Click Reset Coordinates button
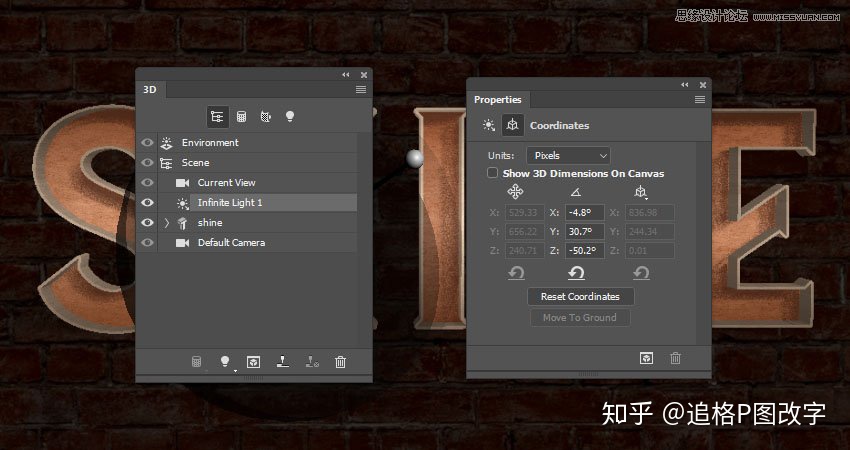The height and width of the screenshot is (450, 850). point(580,297)
